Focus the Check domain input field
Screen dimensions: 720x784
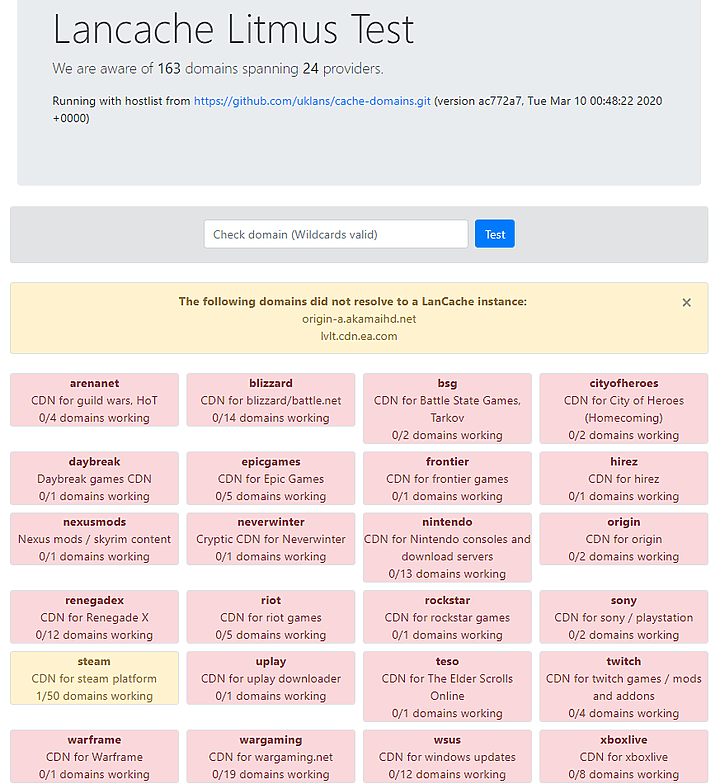click(x=336, y=234)
